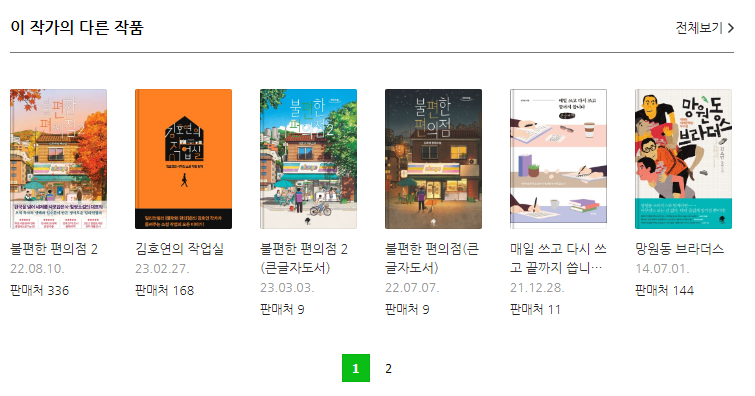Viewport: 755px width, 396px height.
Task: Click the 망원동 브라더스 title link
Action: click(x=679, y=249)
